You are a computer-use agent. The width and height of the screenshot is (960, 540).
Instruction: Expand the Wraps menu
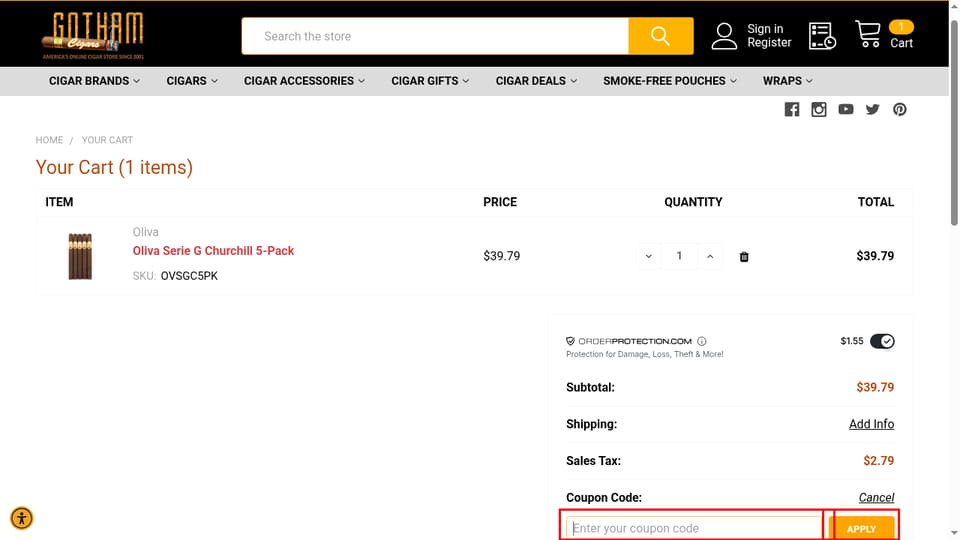click(787, 81)
